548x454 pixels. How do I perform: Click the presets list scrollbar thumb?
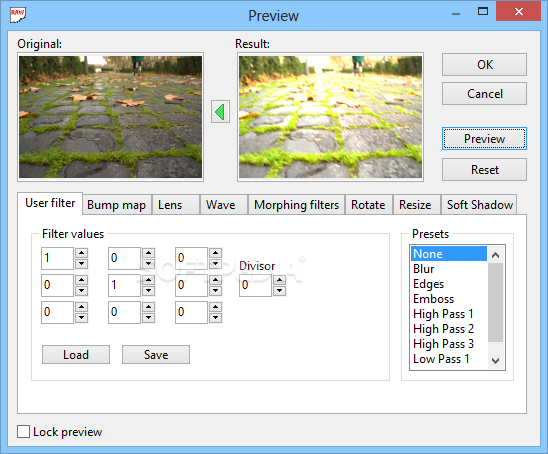point(495,302)
